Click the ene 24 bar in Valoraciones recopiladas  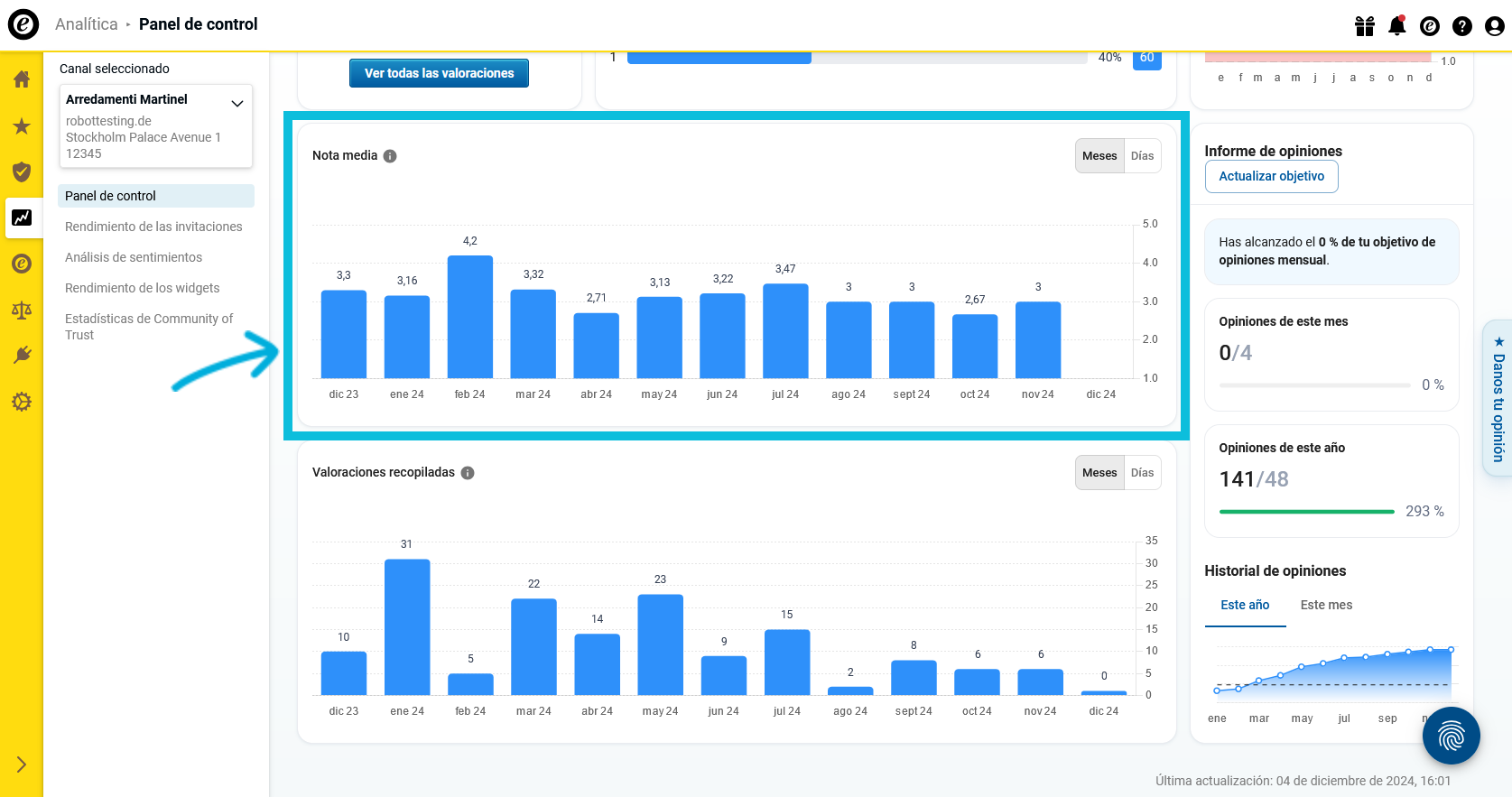[407, 627]
